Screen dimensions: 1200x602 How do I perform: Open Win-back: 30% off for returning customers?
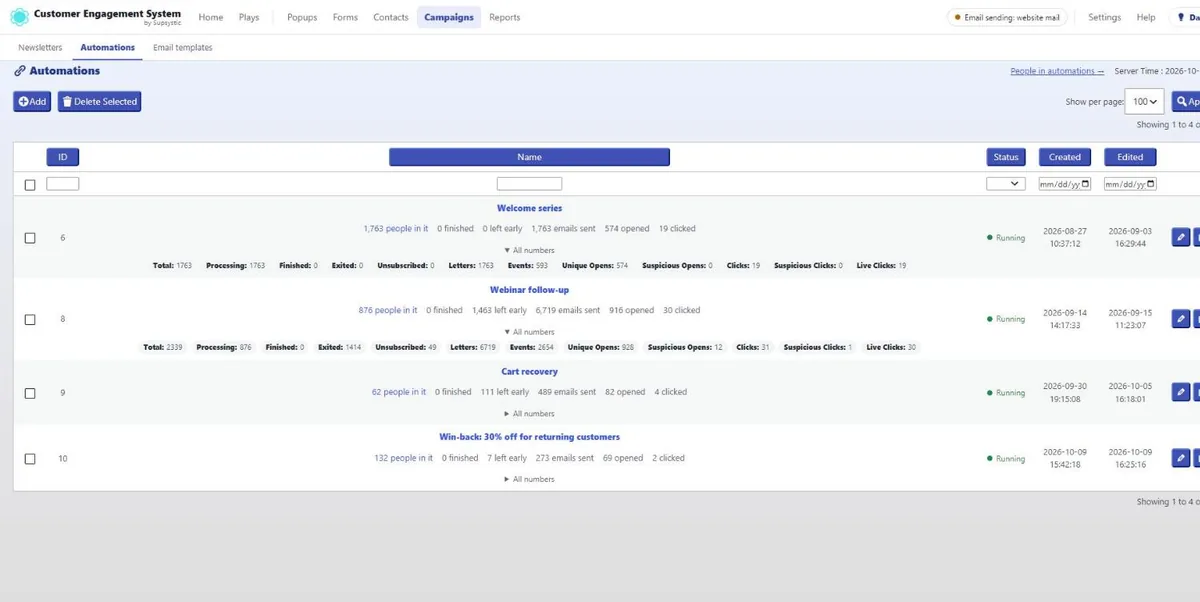point(529,437)
